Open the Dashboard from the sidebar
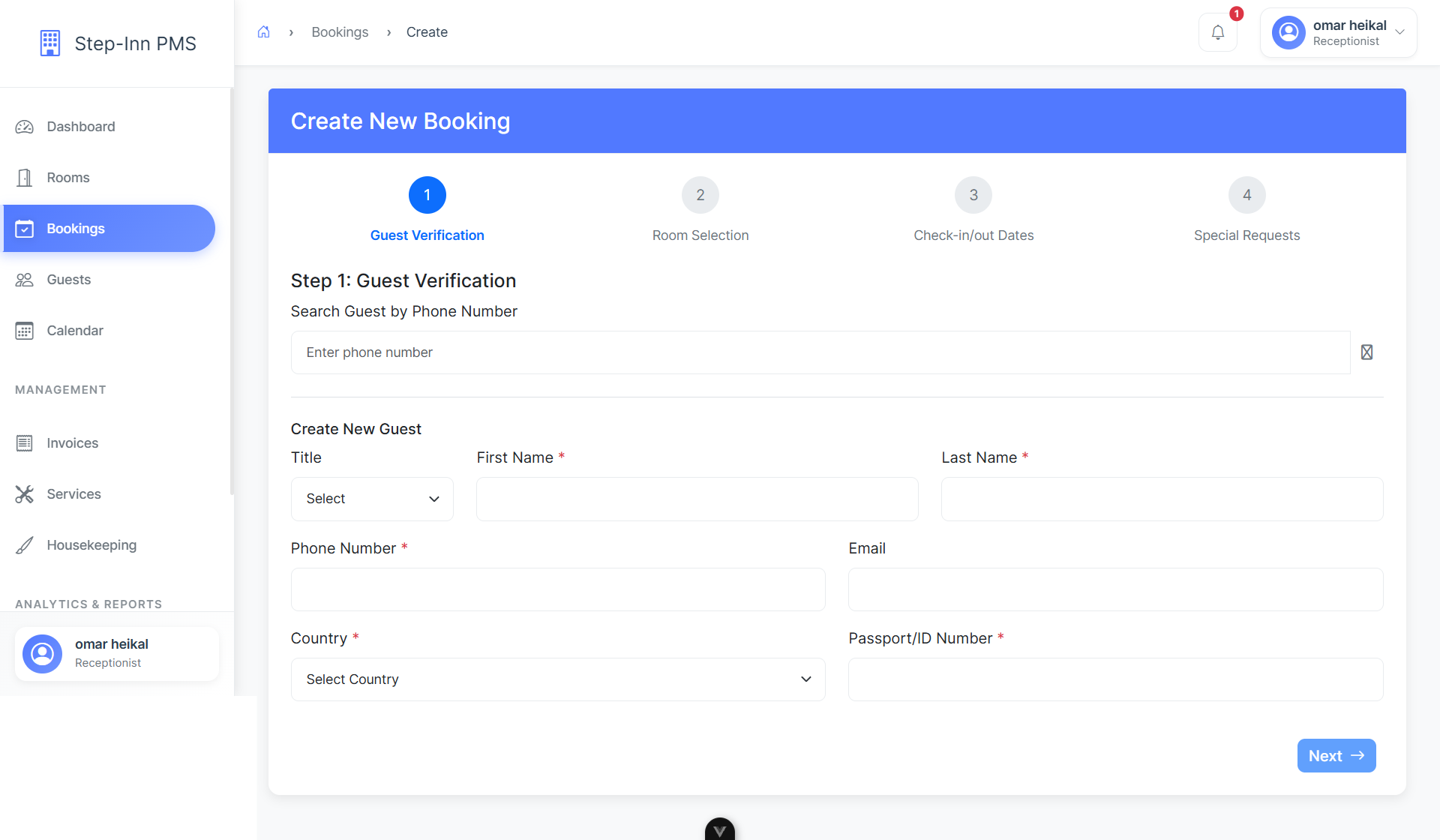This screenshot has height=840, width=1440. [80, 126]
